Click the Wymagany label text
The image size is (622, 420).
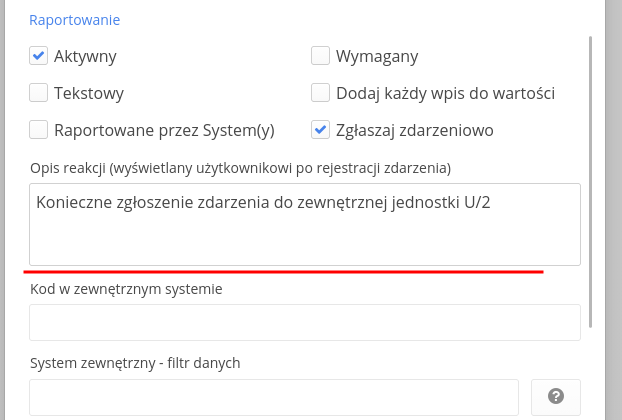[377, 56]
